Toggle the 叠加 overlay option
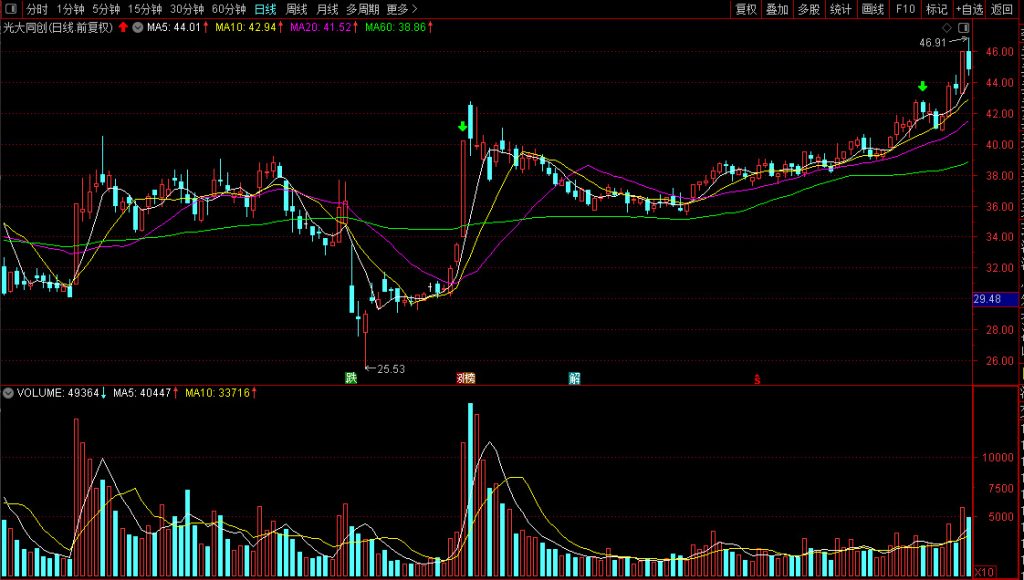 (777, 9)
